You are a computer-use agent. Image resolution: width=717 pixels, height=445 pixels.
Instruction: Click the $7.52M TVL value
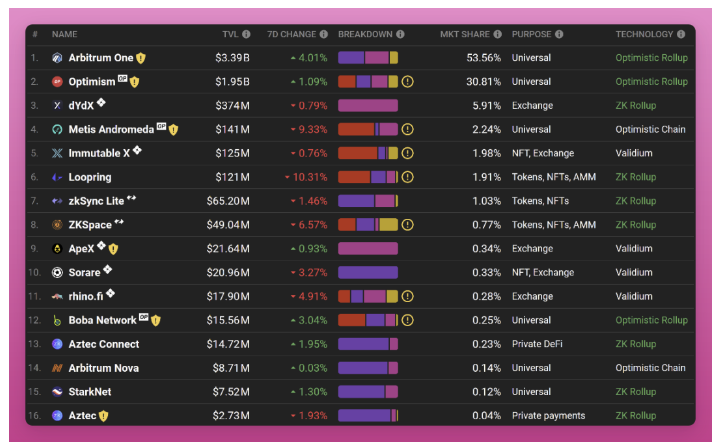231,392
